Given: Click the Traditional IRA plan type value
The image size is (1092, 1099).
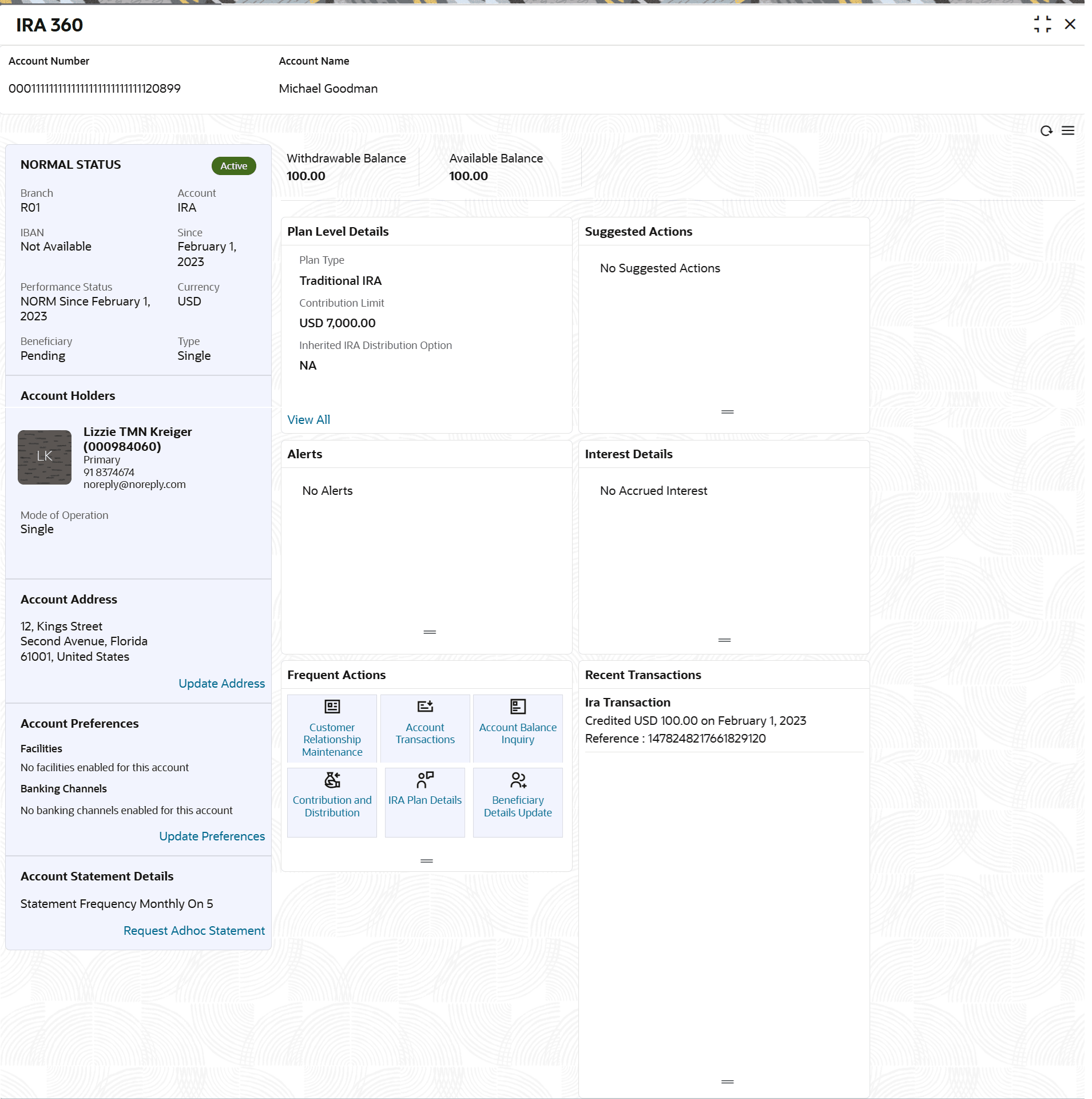Looking at the screenshot, I should (340, 281).
